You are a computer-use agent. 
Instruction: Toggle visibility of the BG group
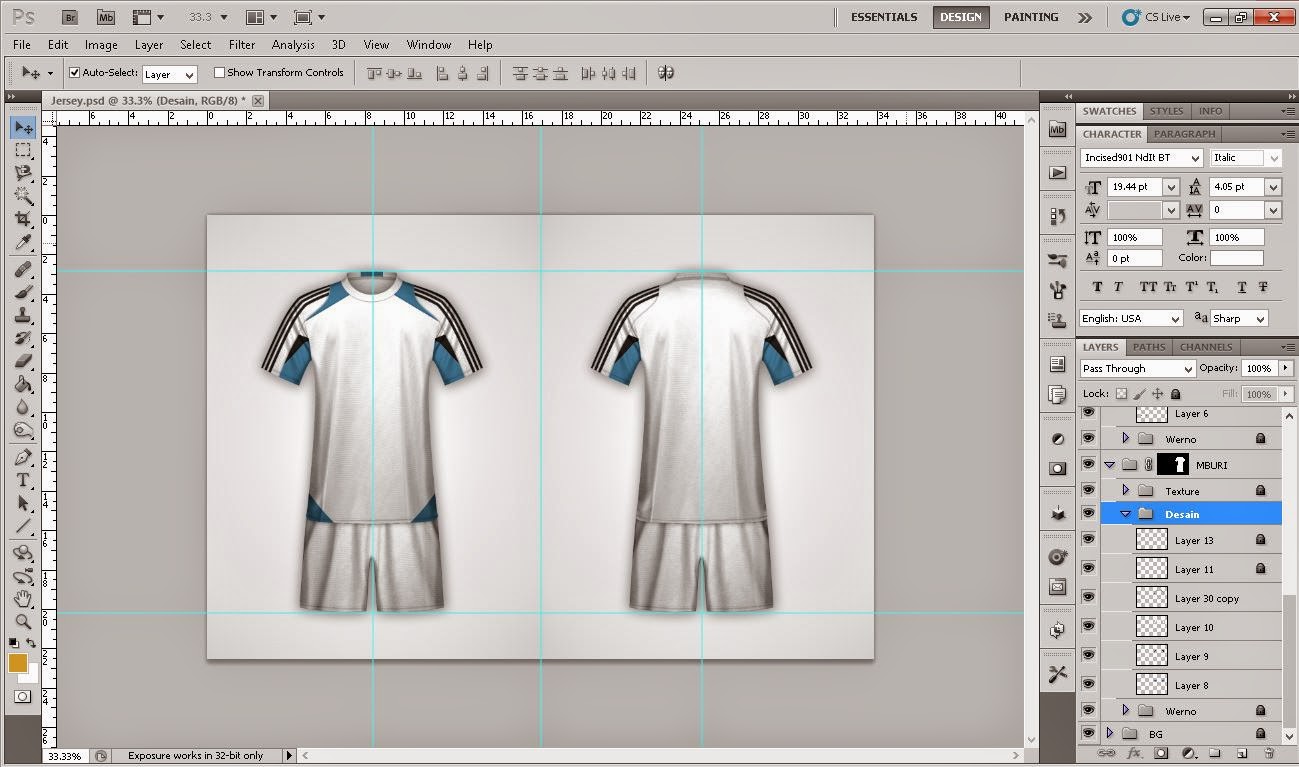[x=1088, y=733]
